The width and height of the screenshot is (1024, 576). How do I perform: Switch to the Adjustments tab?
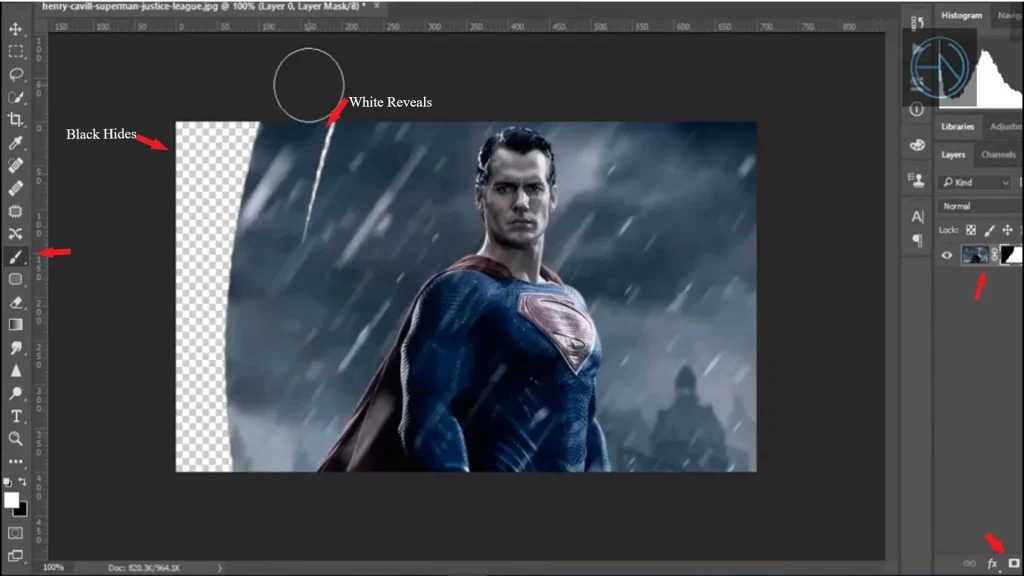[1004, 127]
